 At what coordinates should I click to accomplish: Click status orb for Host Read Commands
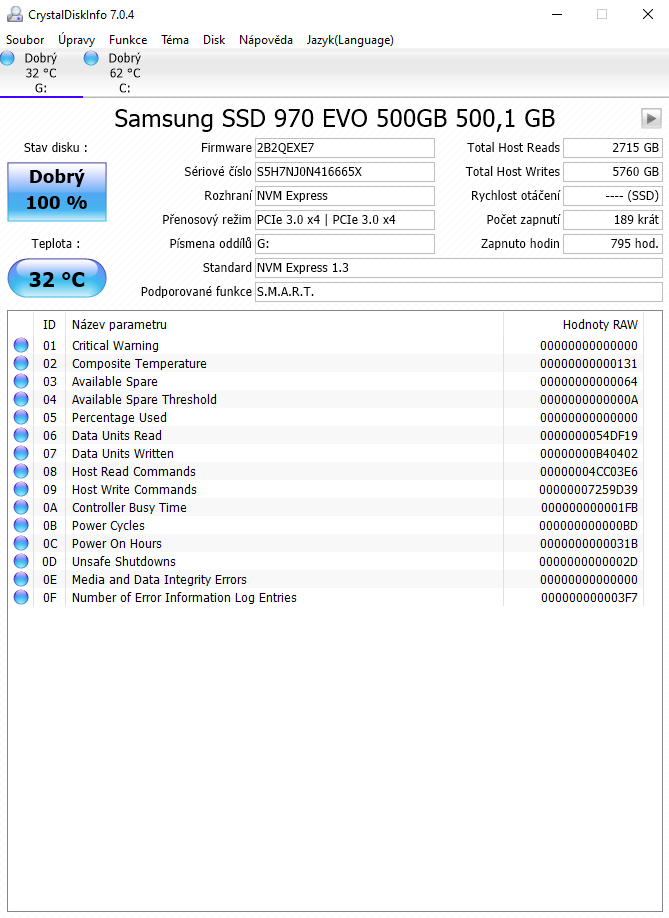pos(21,471)
